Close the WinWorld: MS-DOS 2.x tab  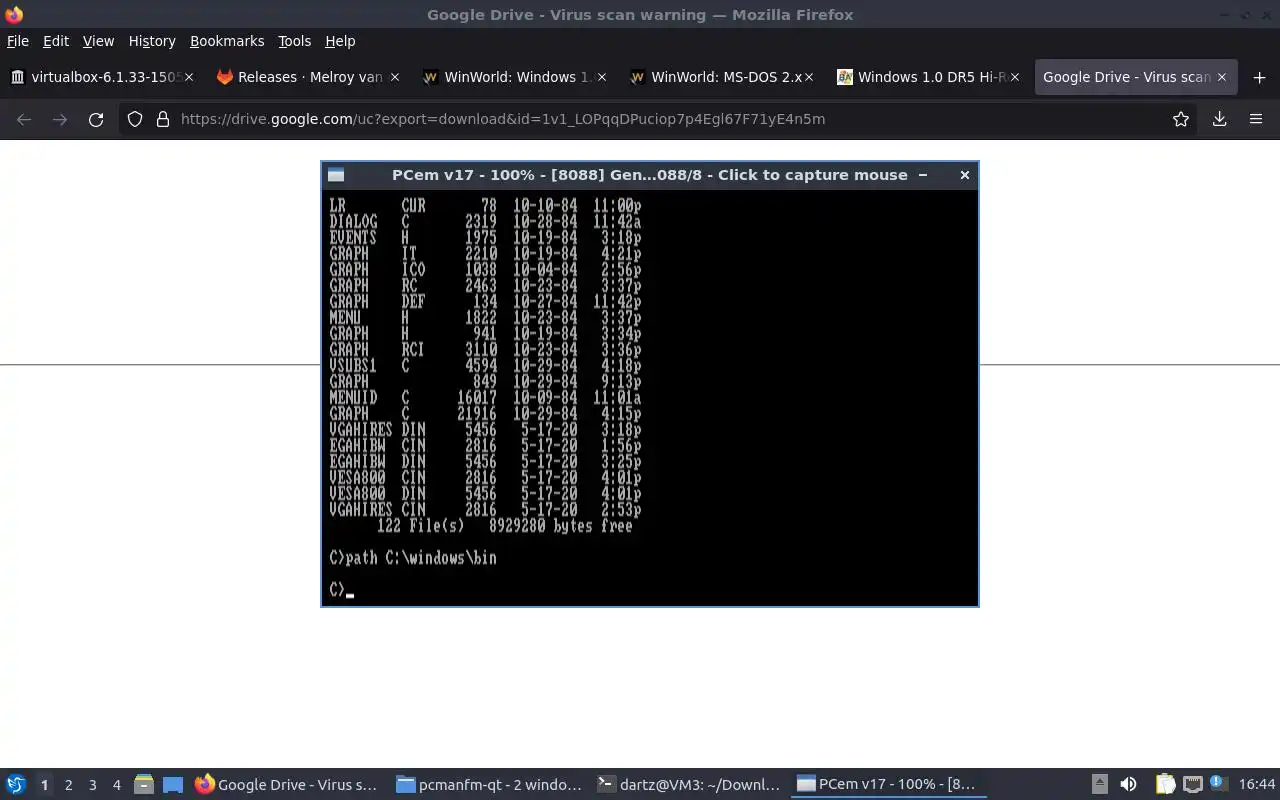point(809,77)
